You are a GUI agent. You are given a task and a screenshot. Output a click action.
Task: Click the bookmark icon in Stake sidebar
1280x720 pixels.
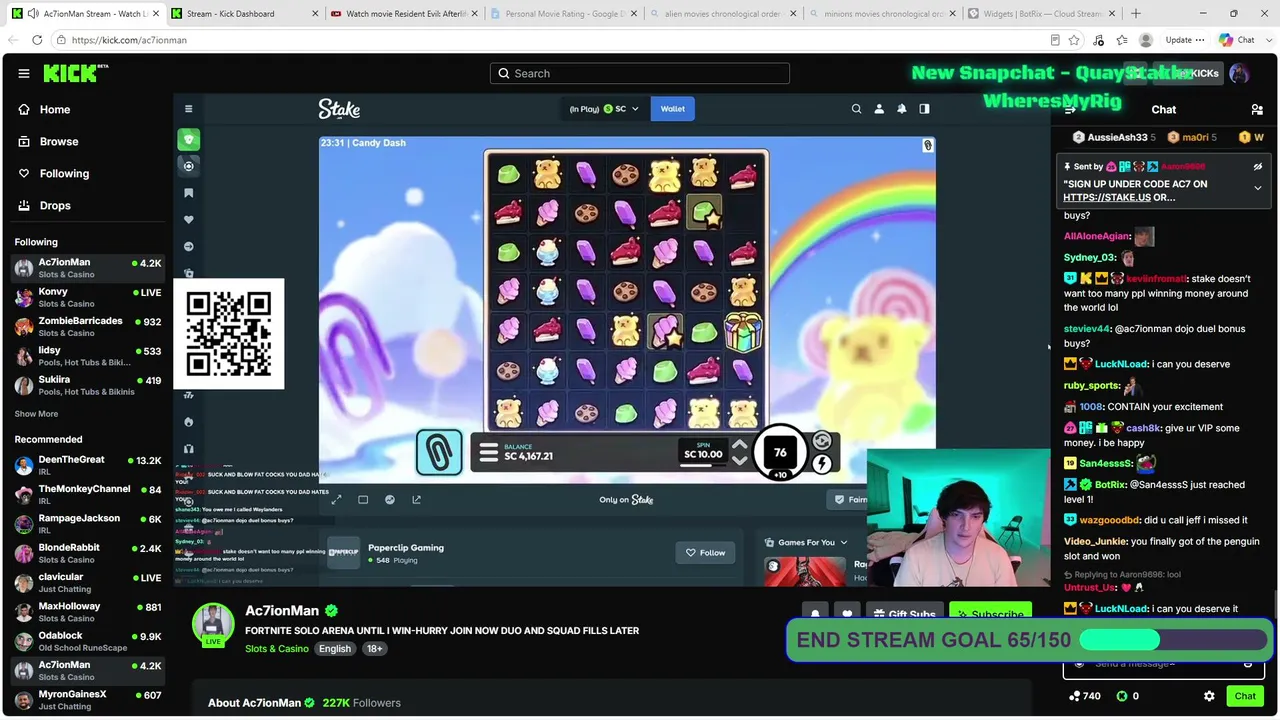click(188, 193)
